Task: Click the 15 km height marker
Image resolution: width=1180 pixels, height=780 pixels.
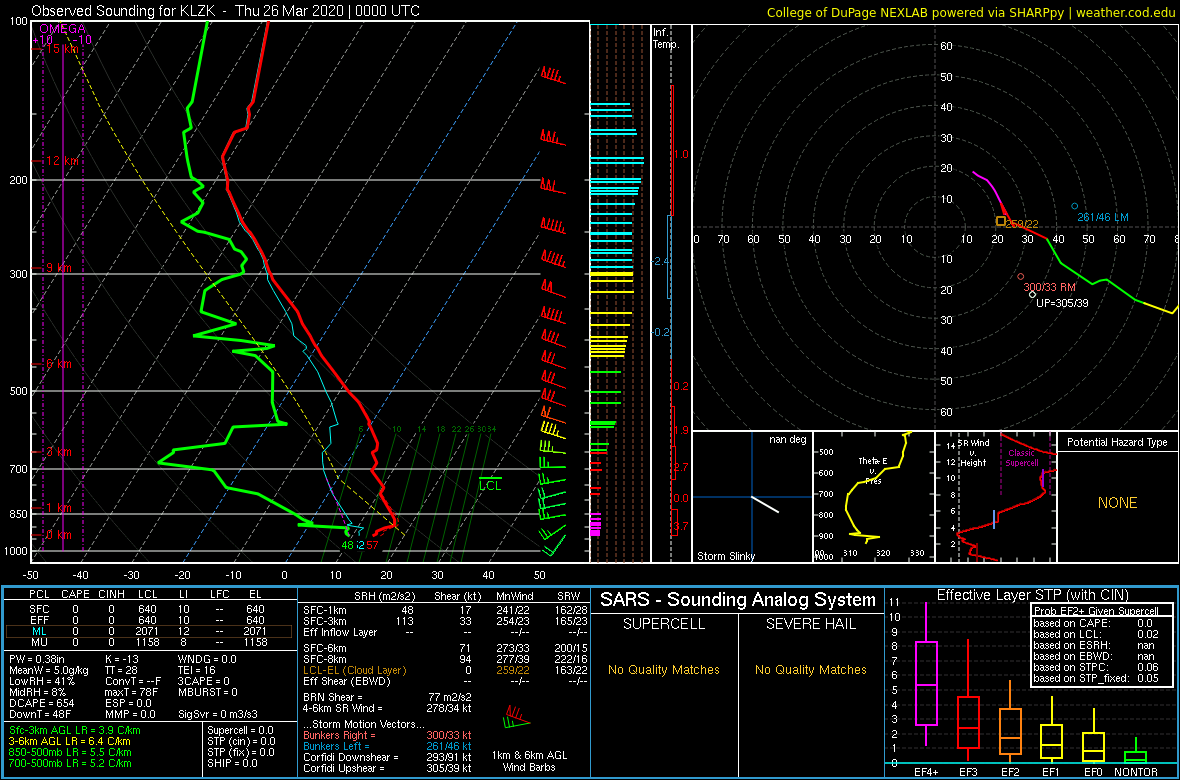Action: (61, 49)
